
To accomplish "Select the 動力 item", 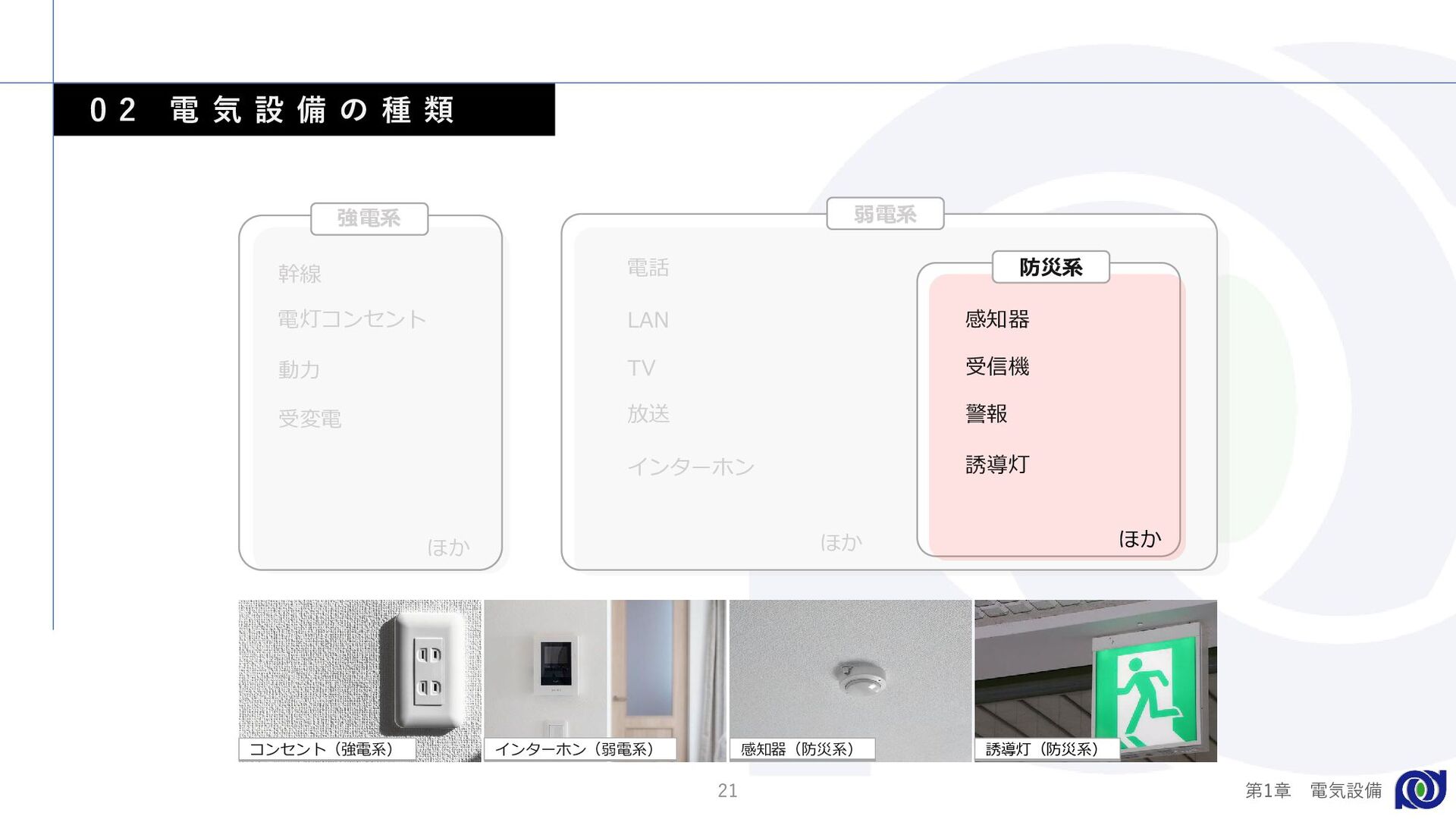I will click(299, 369).
